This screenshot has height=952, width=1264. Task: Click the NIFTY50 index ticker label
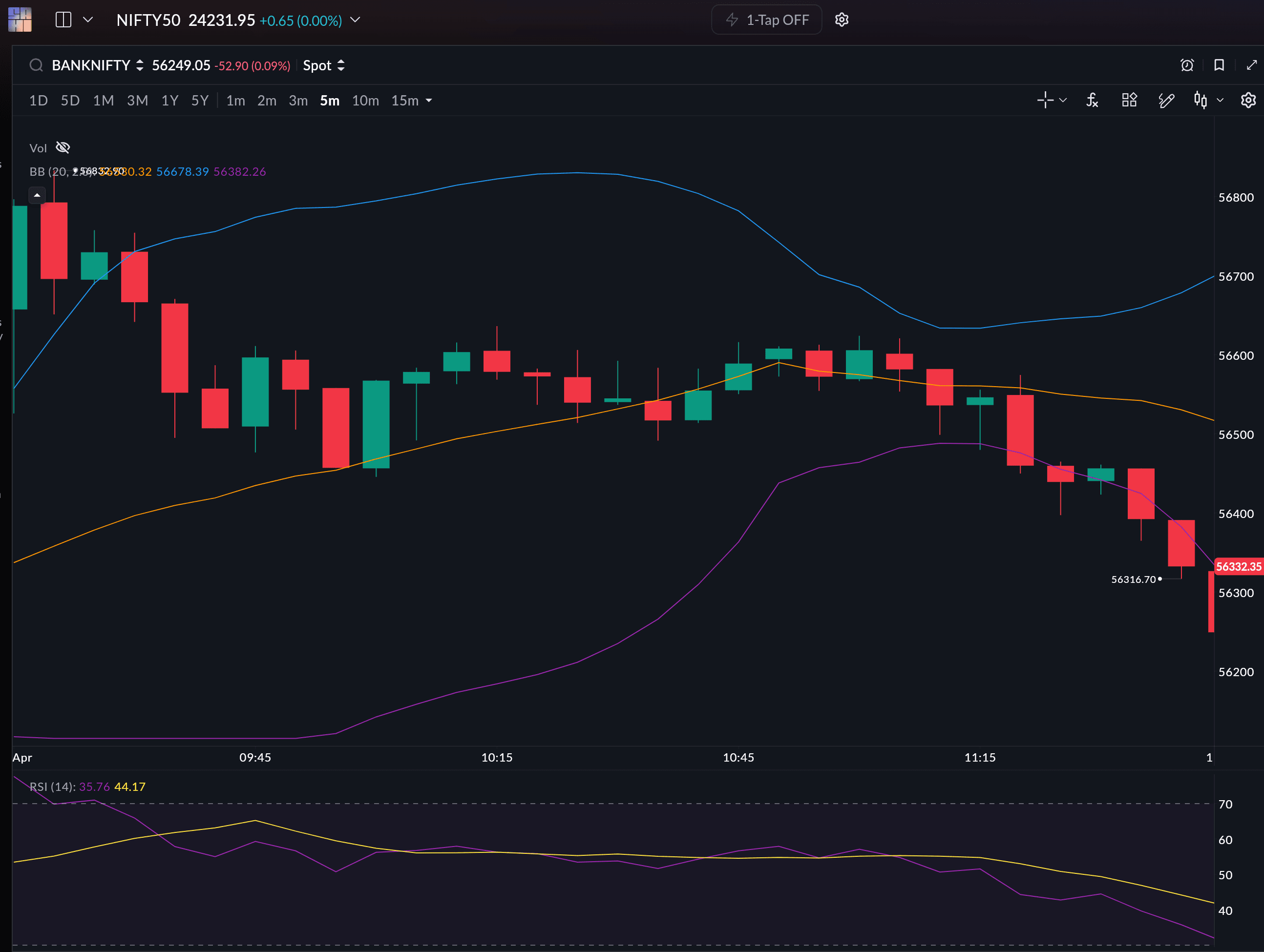(x=148, y=21)
